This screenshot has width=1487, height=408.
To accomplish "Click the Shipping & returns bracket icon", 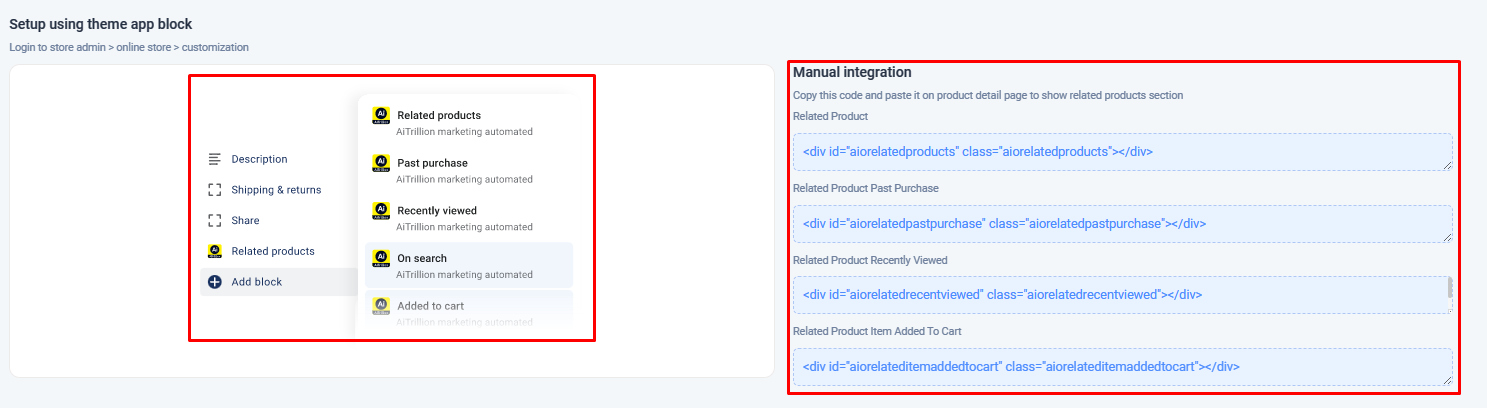I will pos(214,190).
